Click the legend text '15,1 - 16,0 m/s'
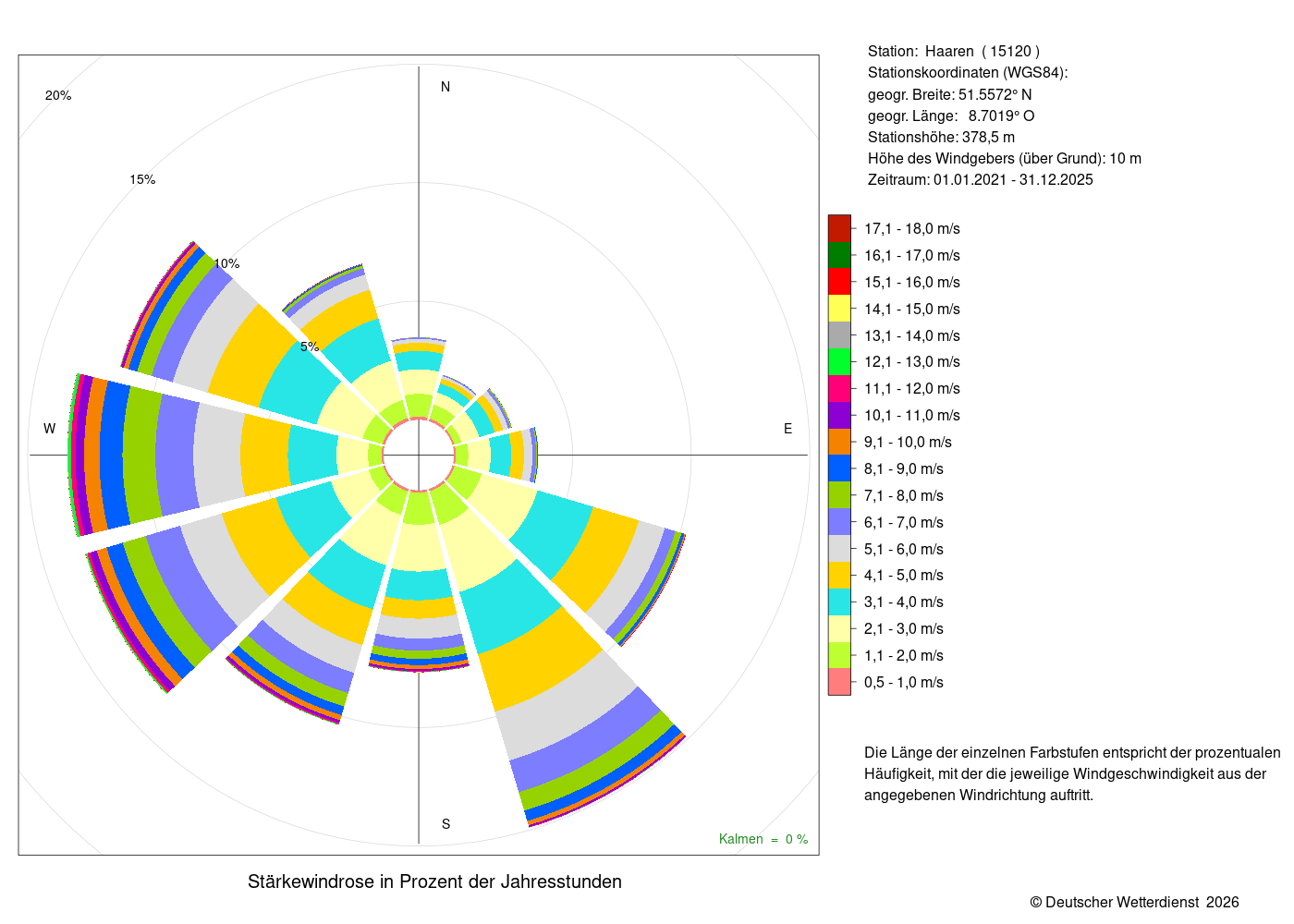 click(x=912, y=283)
